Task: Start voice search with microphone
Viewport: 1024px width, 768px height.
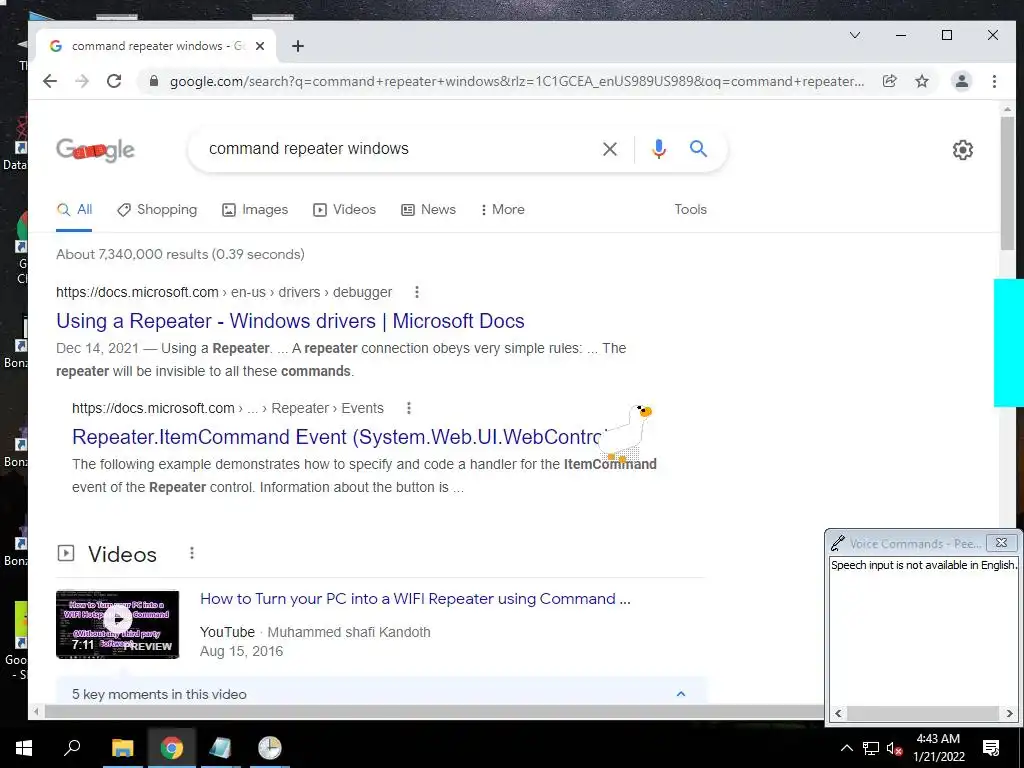Action: tap(659, 149)
